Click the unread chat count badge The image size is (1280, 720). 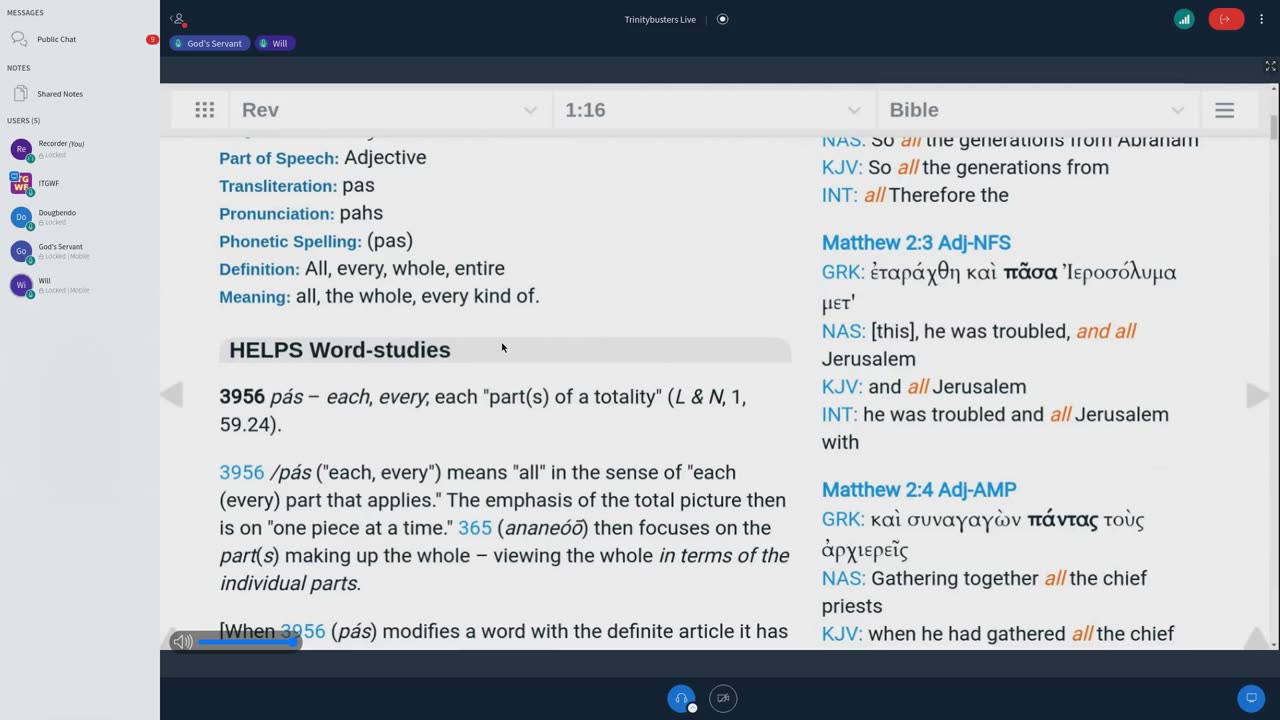tap(152, 40)
